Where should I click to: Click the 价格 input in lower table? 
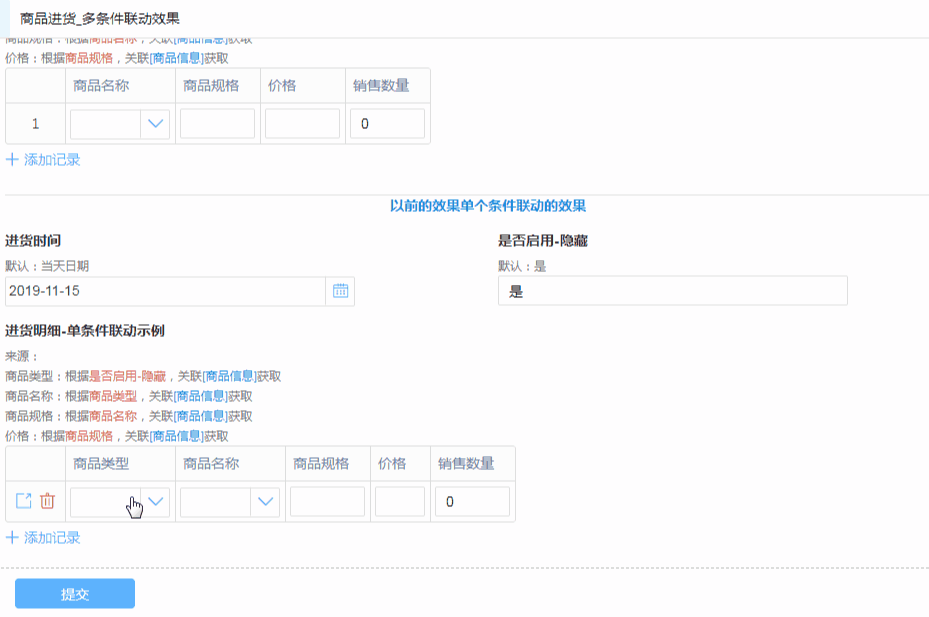(399, 502)
